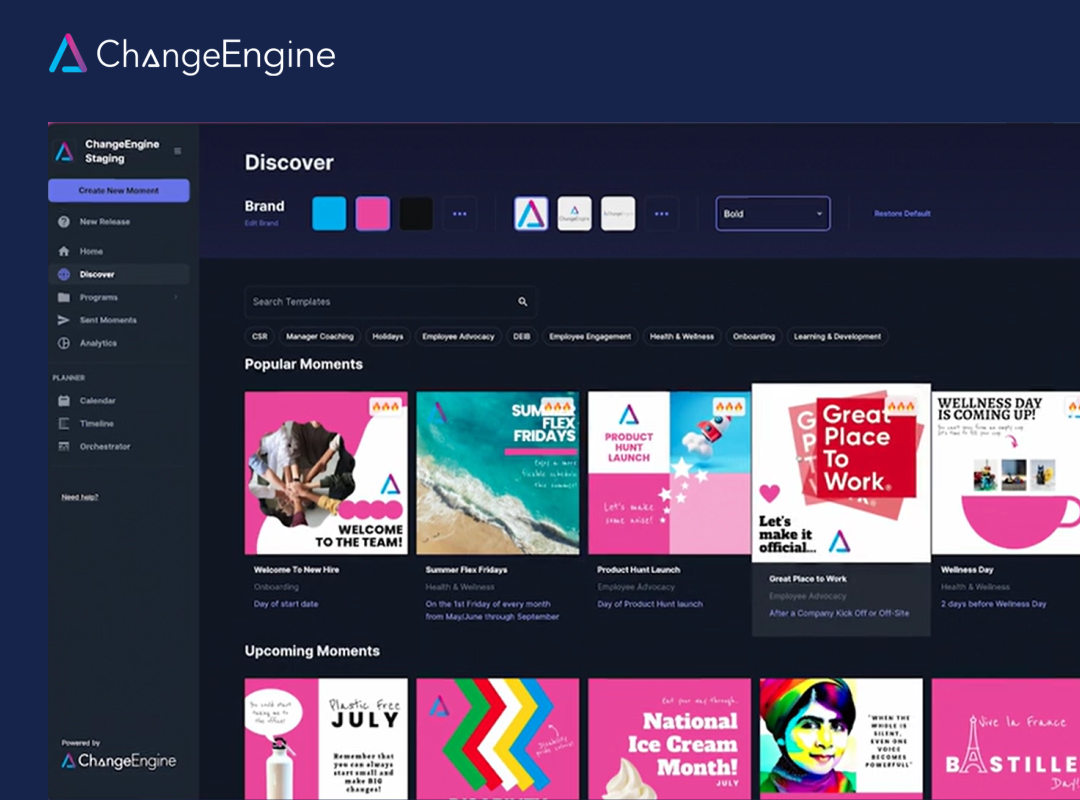
Task: Select the triangle logo brand image
Action: pos(531,214)
